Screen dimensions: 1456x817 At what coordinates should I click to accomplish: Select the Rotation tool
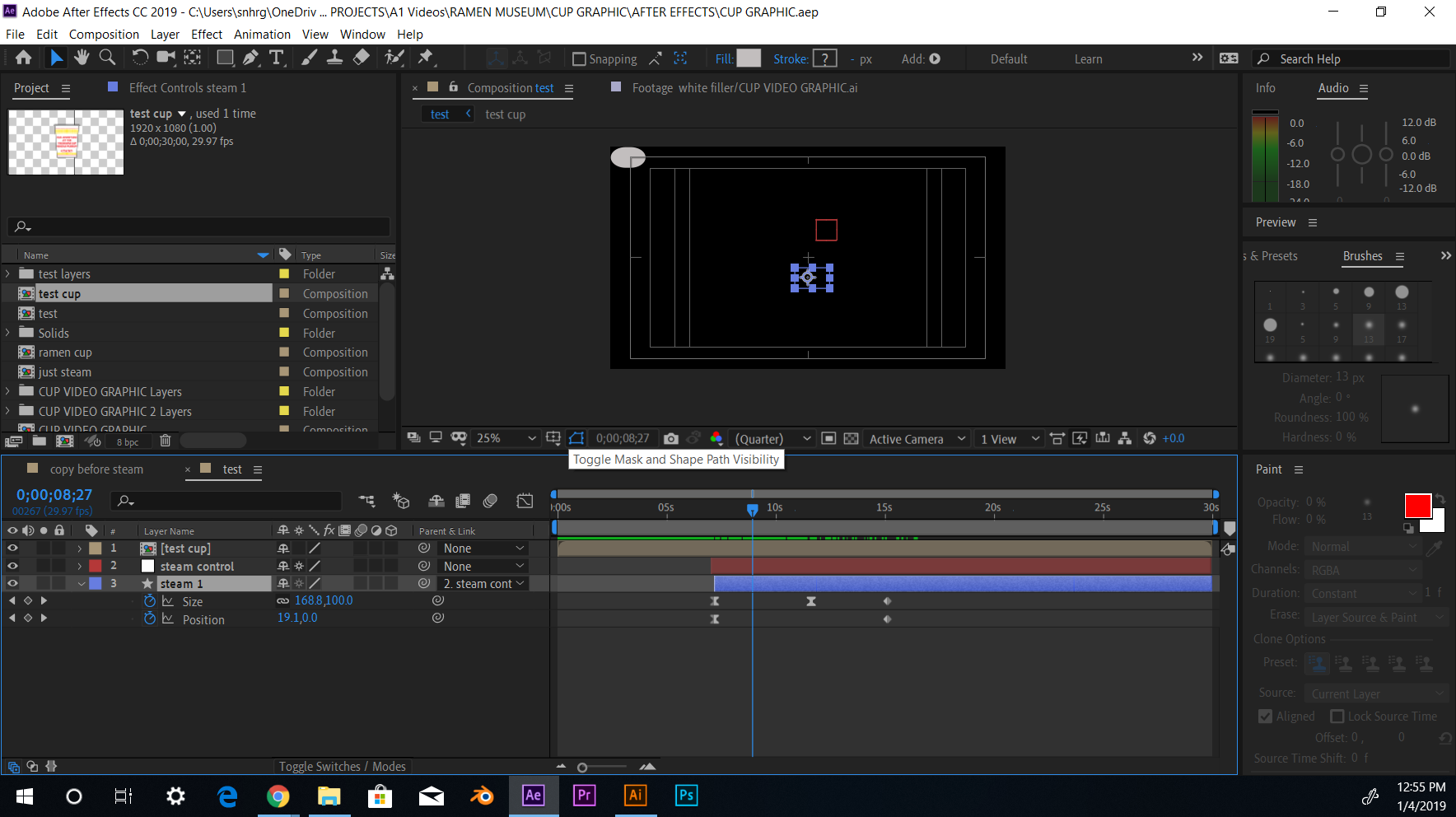point(140,58)
